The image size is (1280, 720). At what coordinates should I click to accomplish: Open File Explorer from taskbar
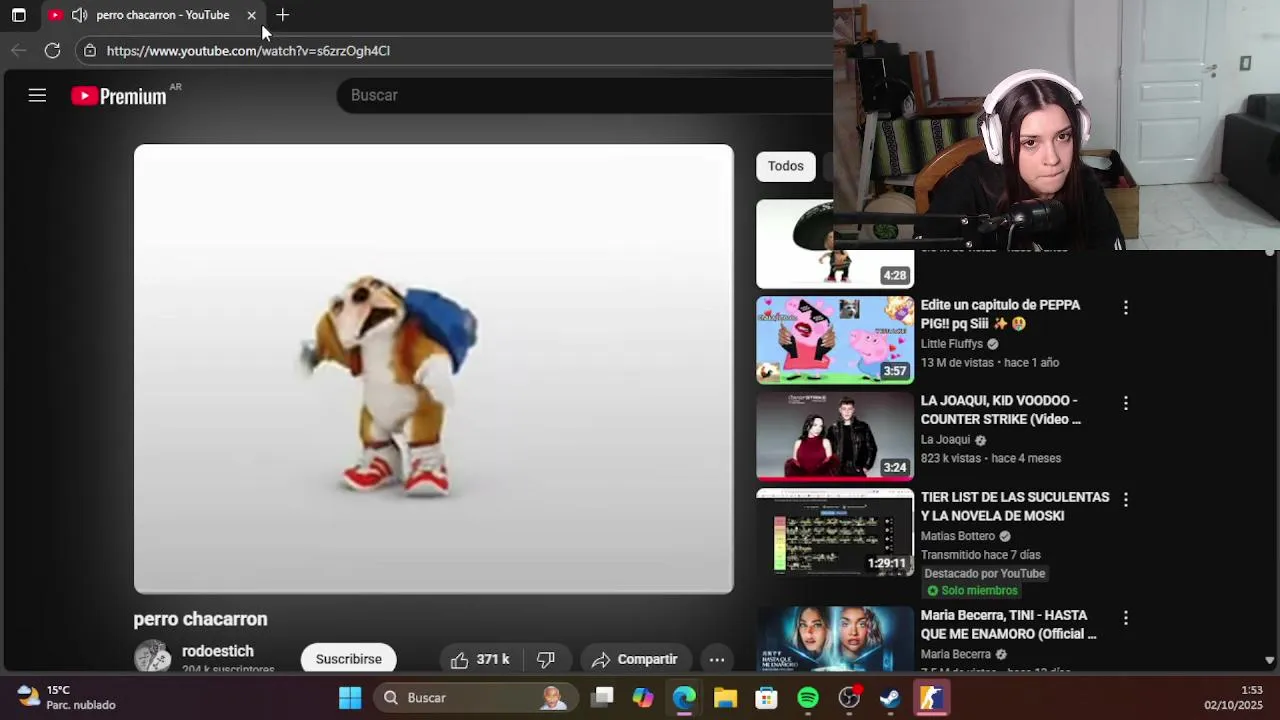[x=725, y=698]
